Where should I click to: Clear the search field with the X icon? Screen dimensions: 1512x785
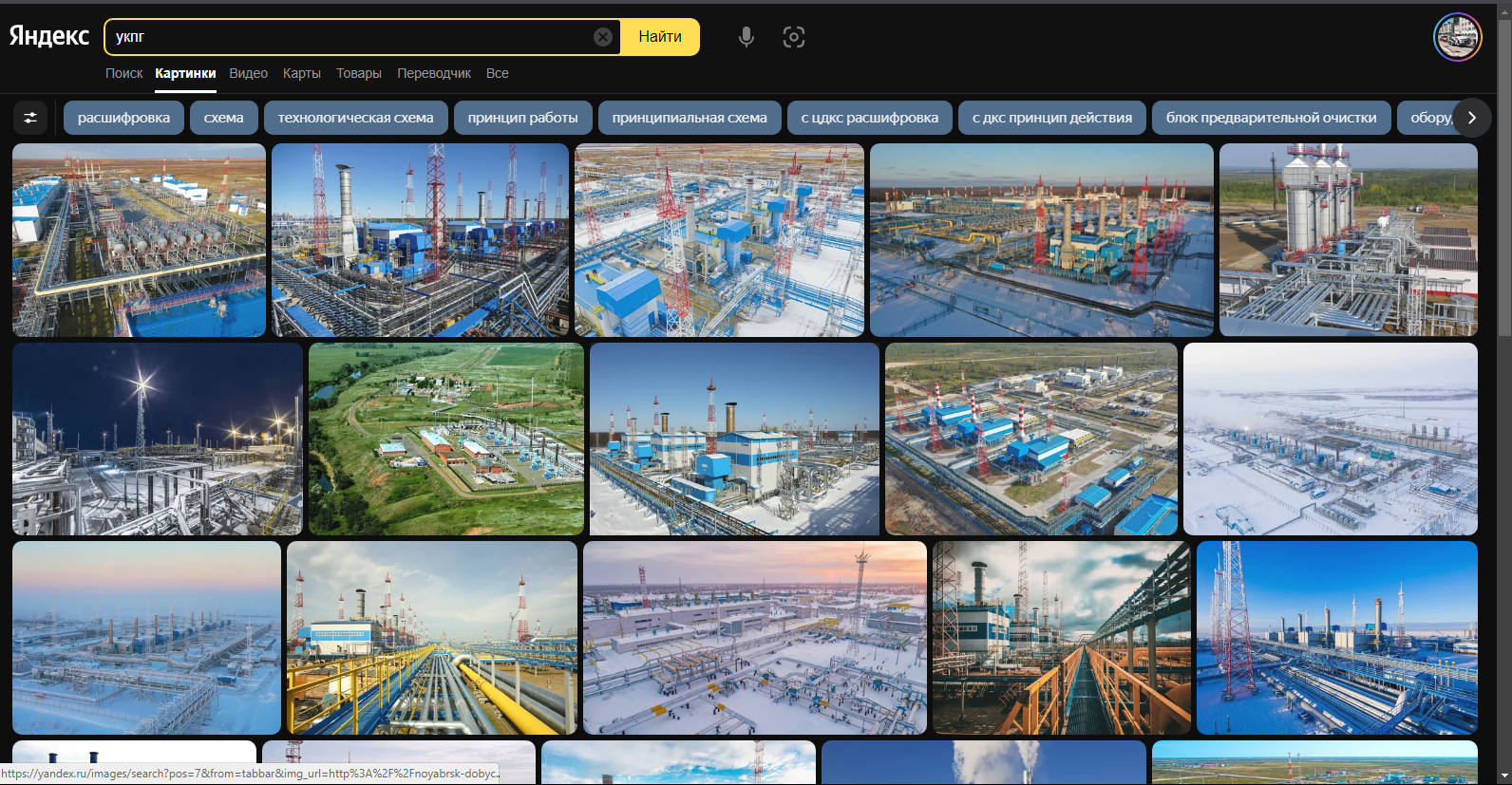(603, 37)
